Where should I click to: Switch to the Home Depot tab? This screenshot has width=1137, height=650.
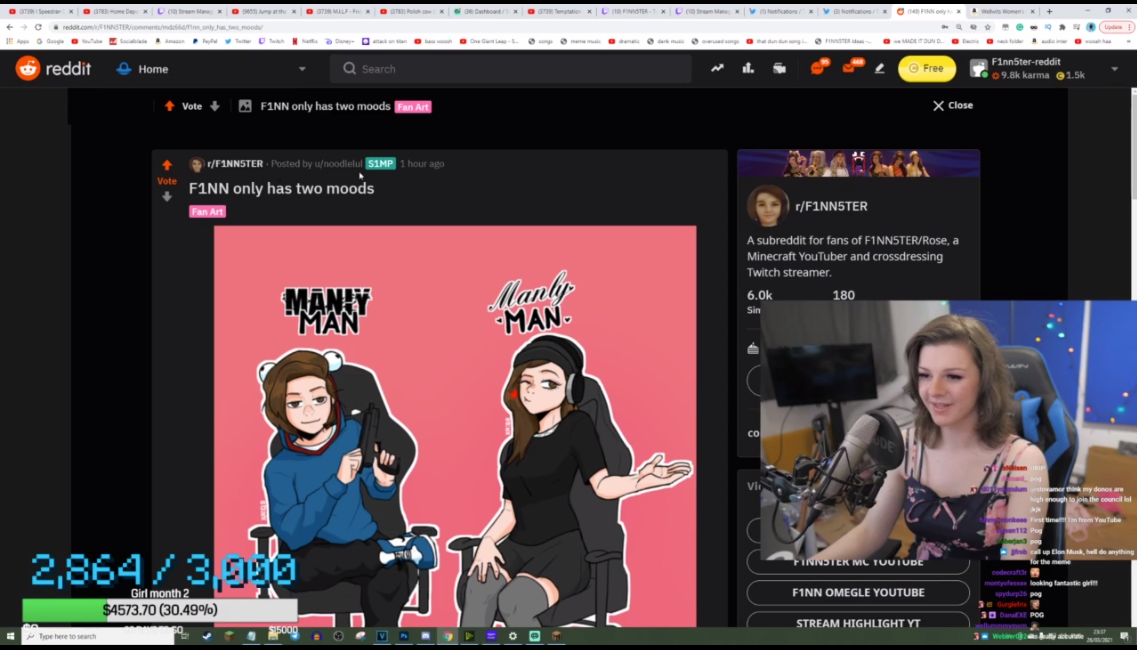(x=114, y=12)
